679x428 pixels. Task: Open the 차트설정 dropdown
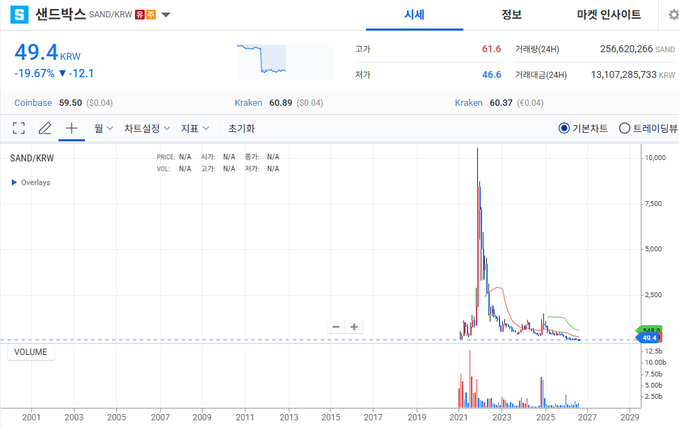(x=147, y=128)
